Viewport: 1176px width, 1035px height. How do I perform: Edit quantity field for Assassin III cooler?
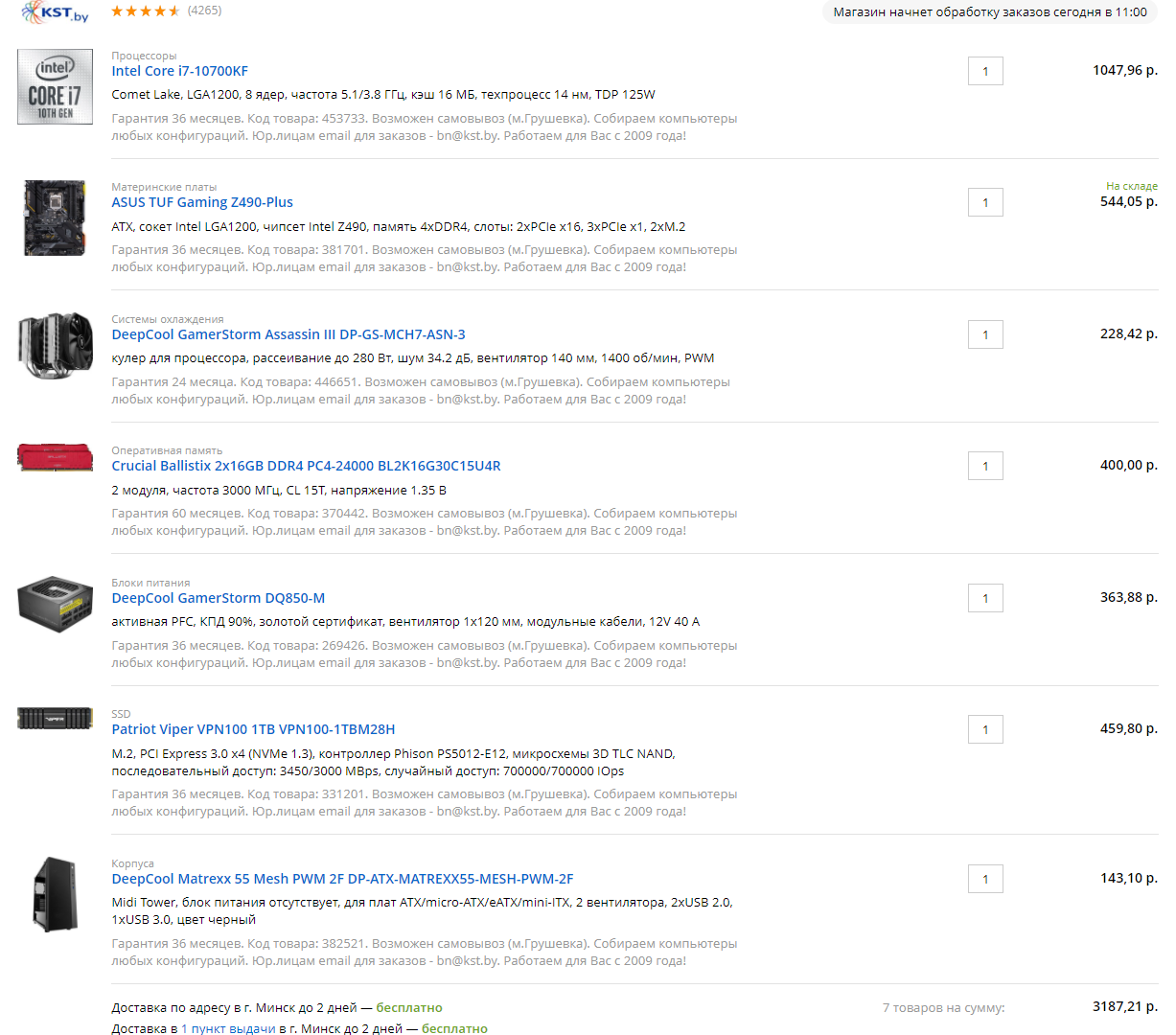(x=985, y=334)
